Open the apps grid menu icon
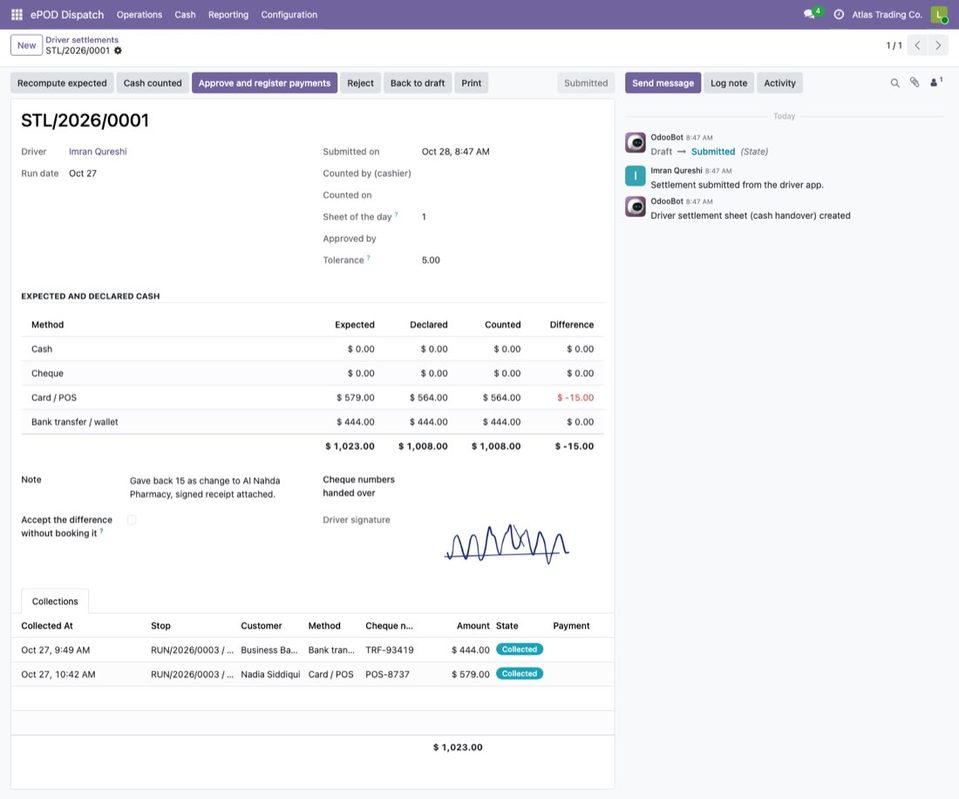959x799 pixels. pos(17,14)
